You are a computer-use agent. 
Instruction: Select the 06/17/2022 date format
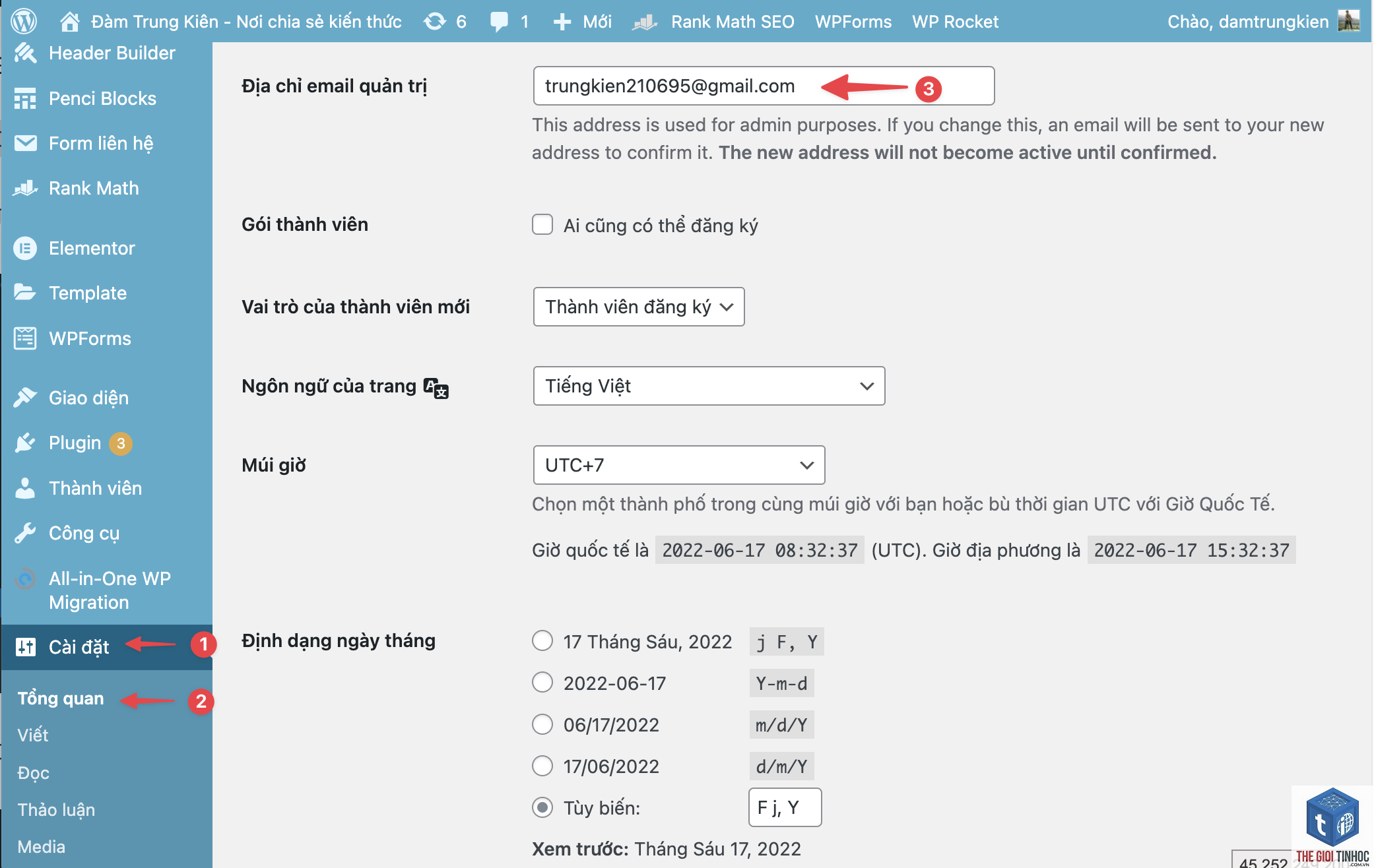click(x=542, y=724)
